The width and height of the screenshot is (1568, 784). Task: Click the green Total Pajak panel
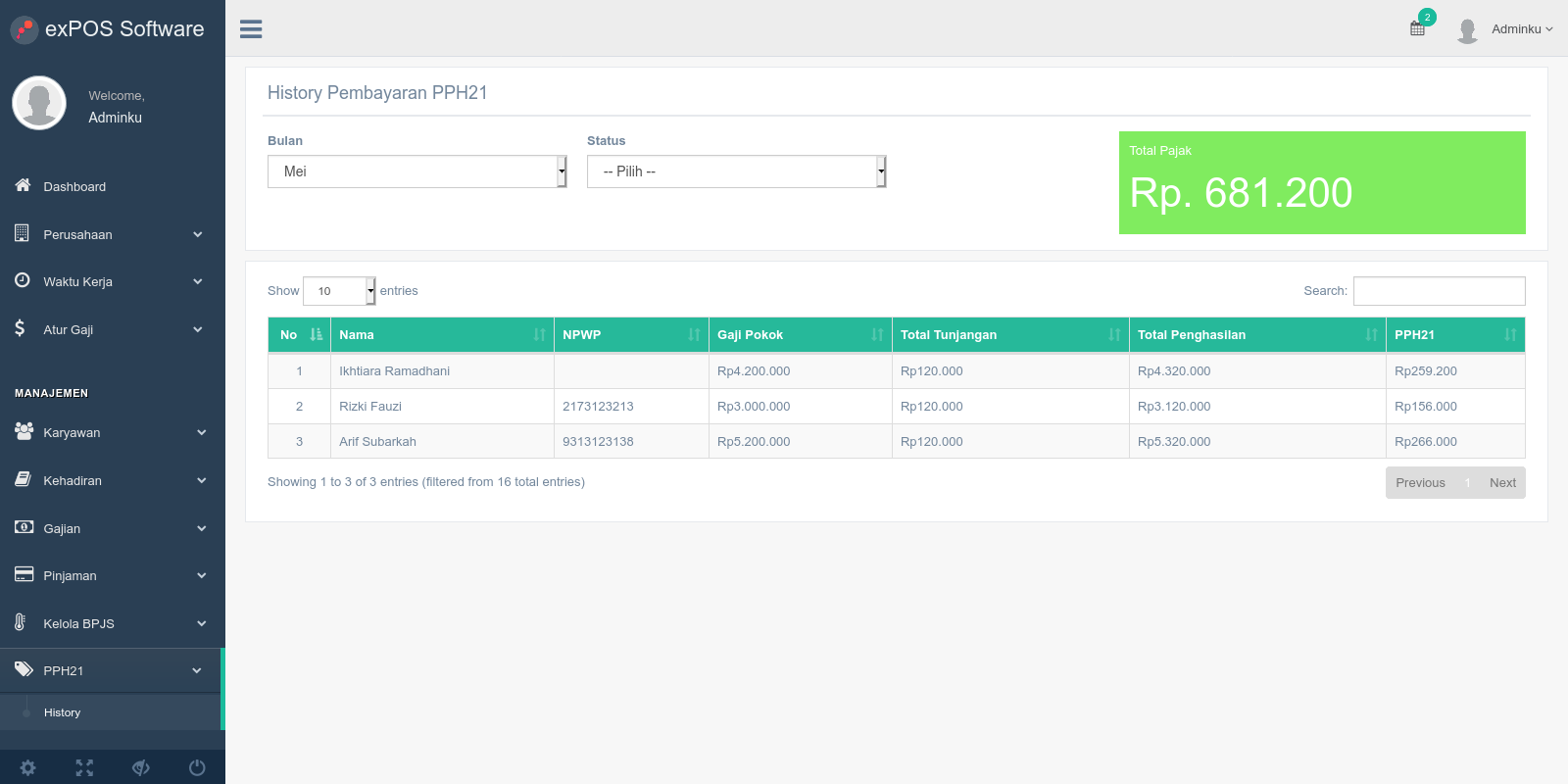point(1322,182)
